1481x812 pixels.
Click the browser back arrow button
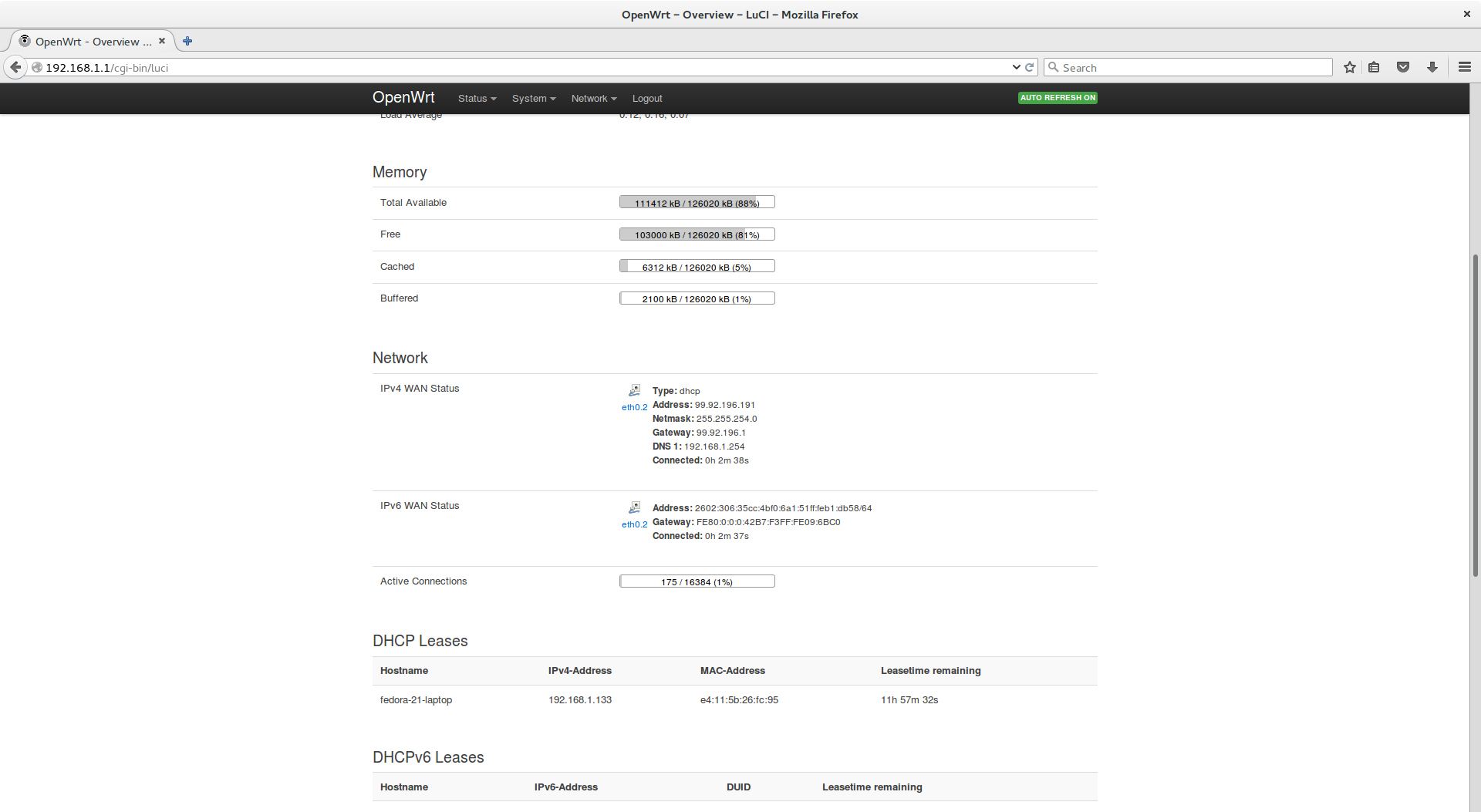click(x=15, y=67)
